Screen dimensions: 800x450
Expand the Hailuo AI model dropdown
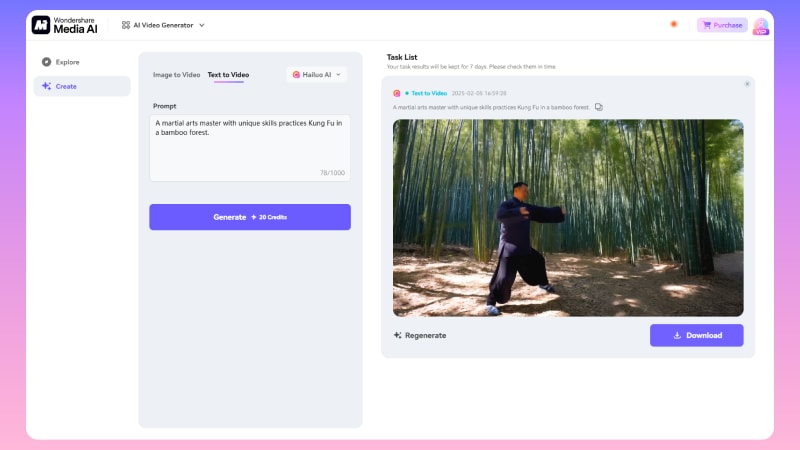coord(316,74)
